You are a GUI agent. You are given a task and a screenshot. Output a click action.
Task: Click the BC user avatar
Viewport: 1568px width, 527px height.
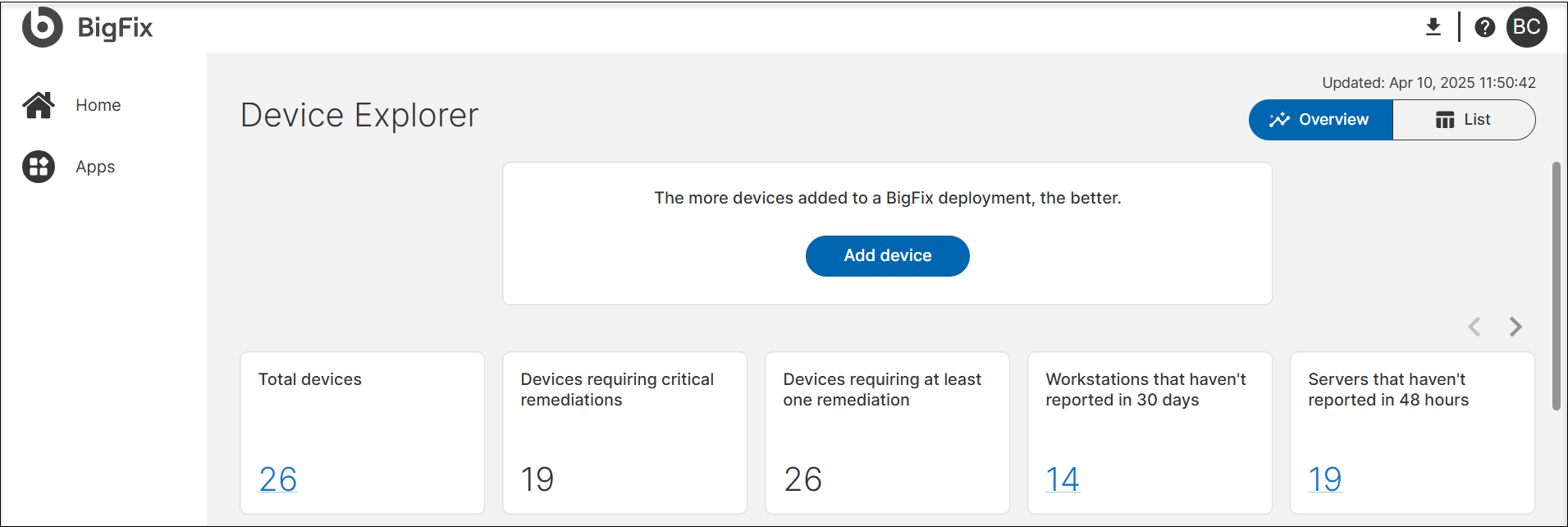(1527, 27)
